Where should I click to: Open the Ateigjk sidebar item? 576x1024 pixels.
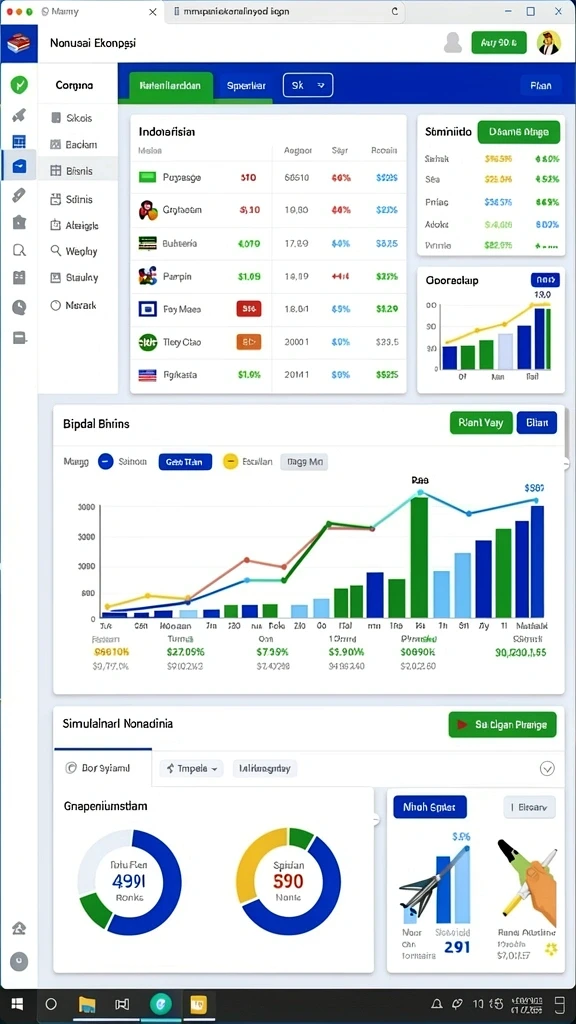coord(78,225)
